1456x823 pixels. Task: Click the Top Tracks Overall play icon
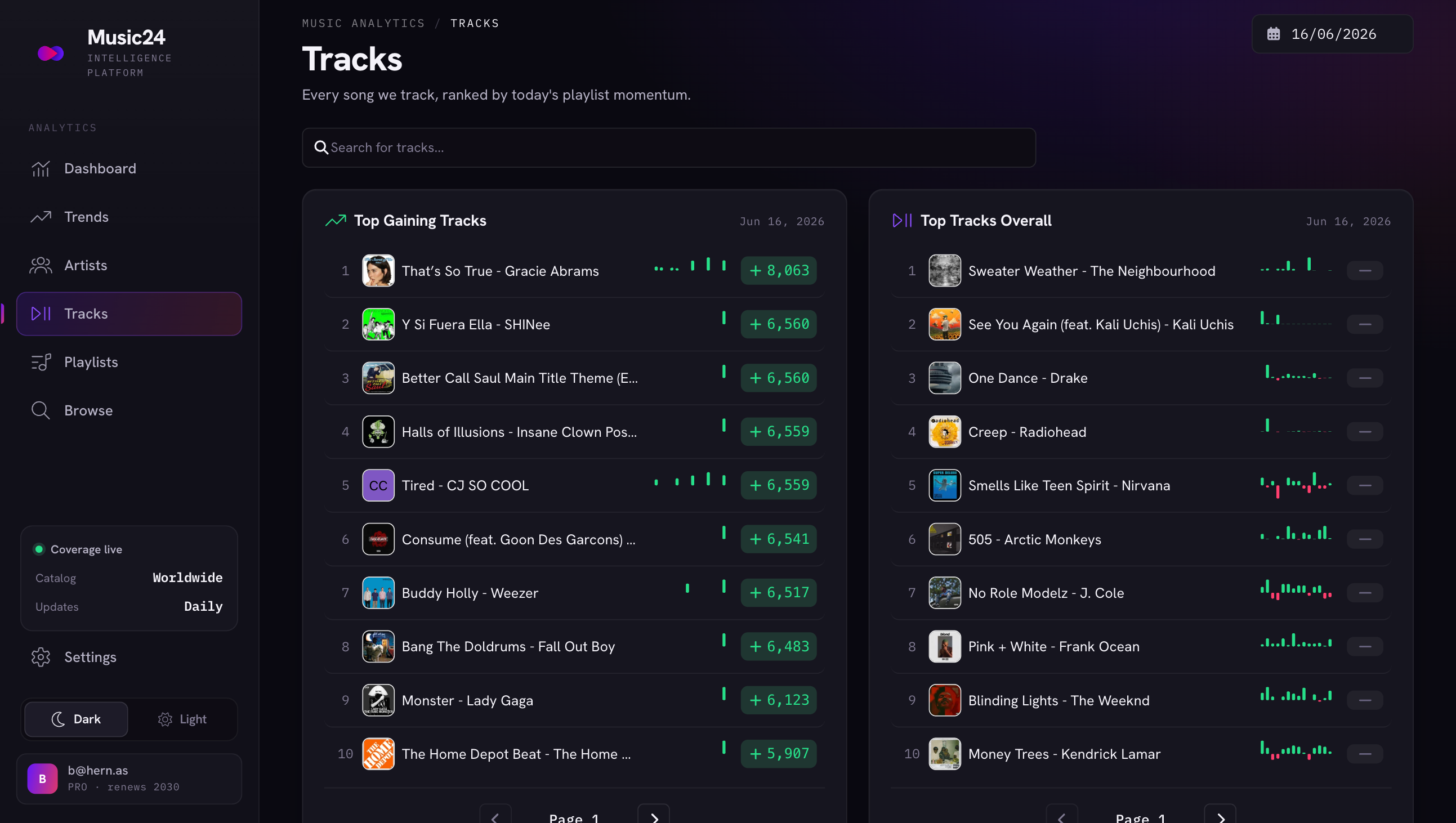click(902, 221)
